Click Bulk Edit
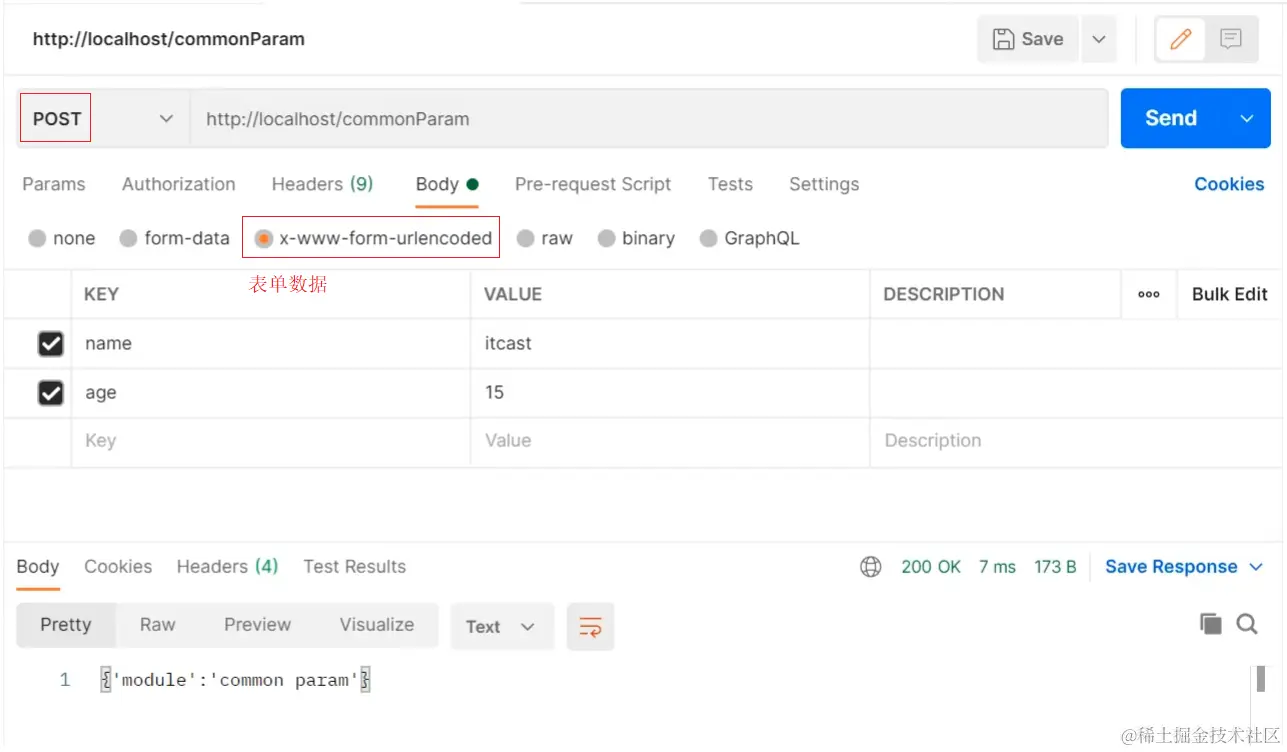Screen dimensions: 1287x752 click(x=1230, y=294)
